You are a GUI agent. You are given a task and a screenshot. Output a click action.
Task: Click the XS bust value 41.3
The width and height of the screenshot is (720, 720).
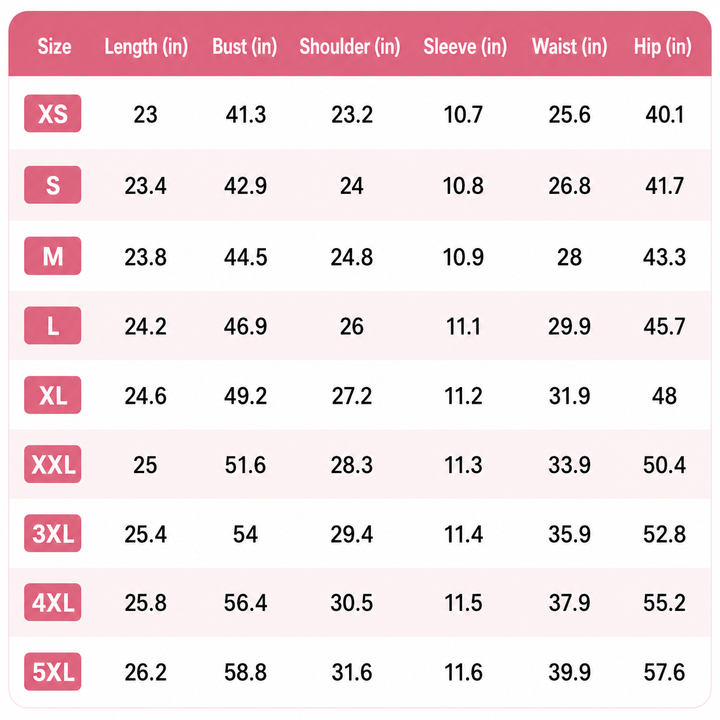[x=246, y=114]
